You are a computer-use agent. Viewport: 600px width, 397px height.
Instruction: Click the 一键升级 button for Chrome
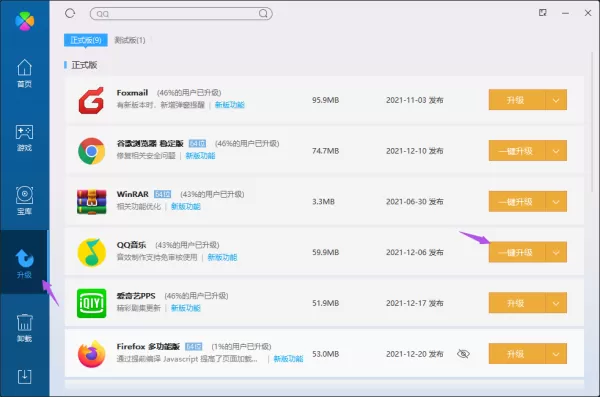[517, 151]
